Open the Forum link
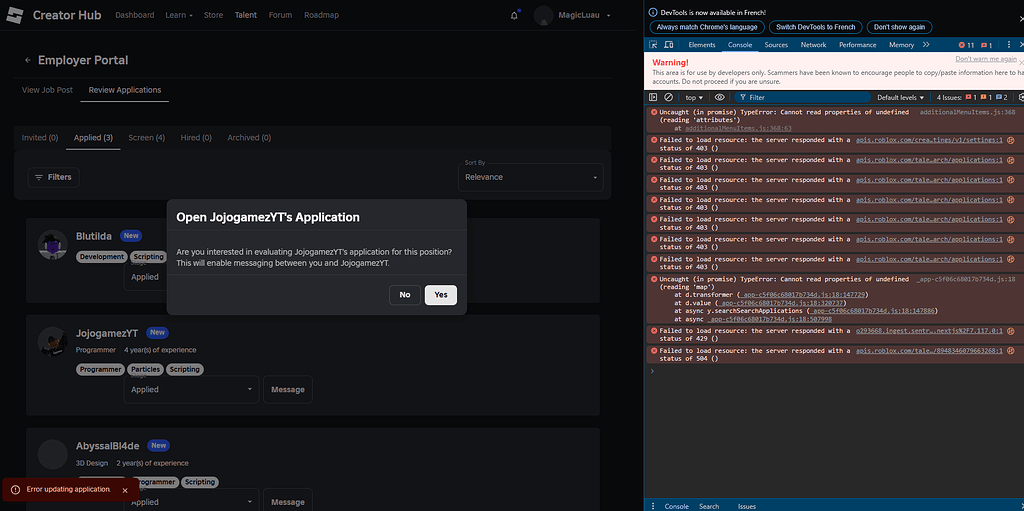Screen dimensions: 1024x511 click(281, 15)
